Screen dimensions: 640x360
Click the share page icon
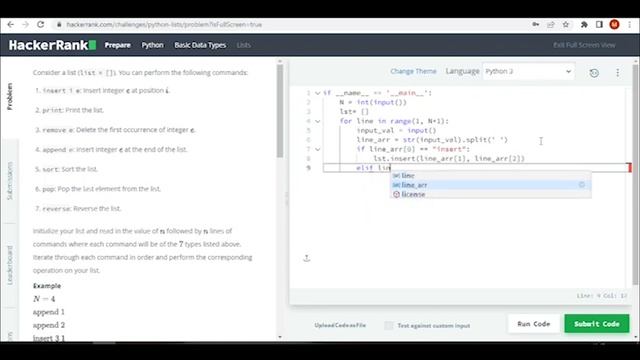[x=551, y=24]
